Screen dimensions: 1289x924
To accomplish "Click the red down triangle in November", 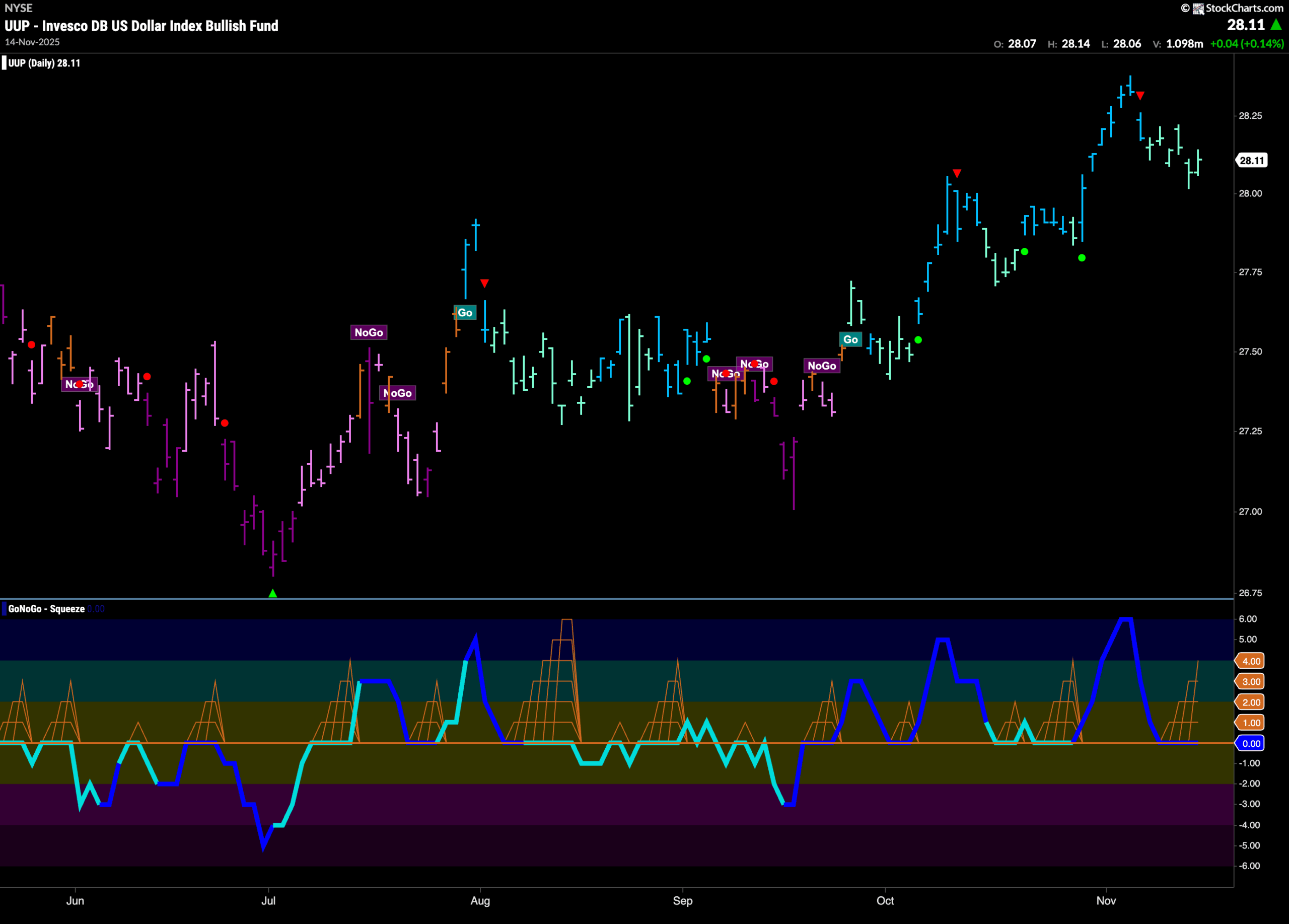I will 1140,96.
